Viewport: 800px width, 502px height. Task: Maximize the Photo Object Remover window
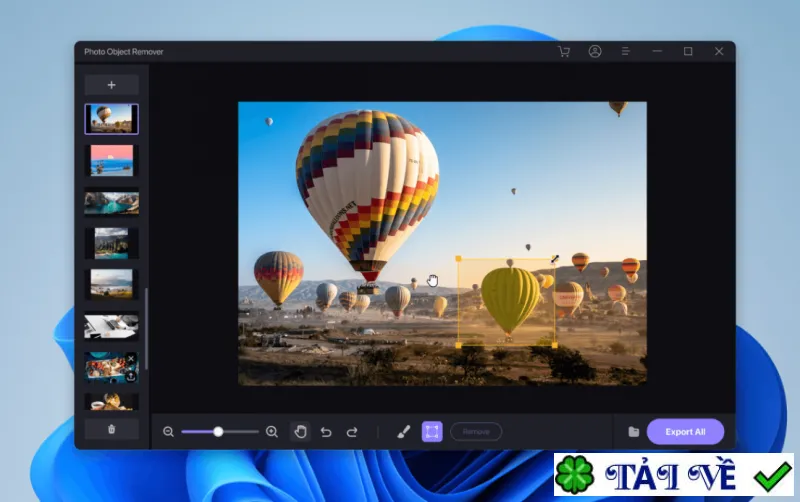click(688, 52)
